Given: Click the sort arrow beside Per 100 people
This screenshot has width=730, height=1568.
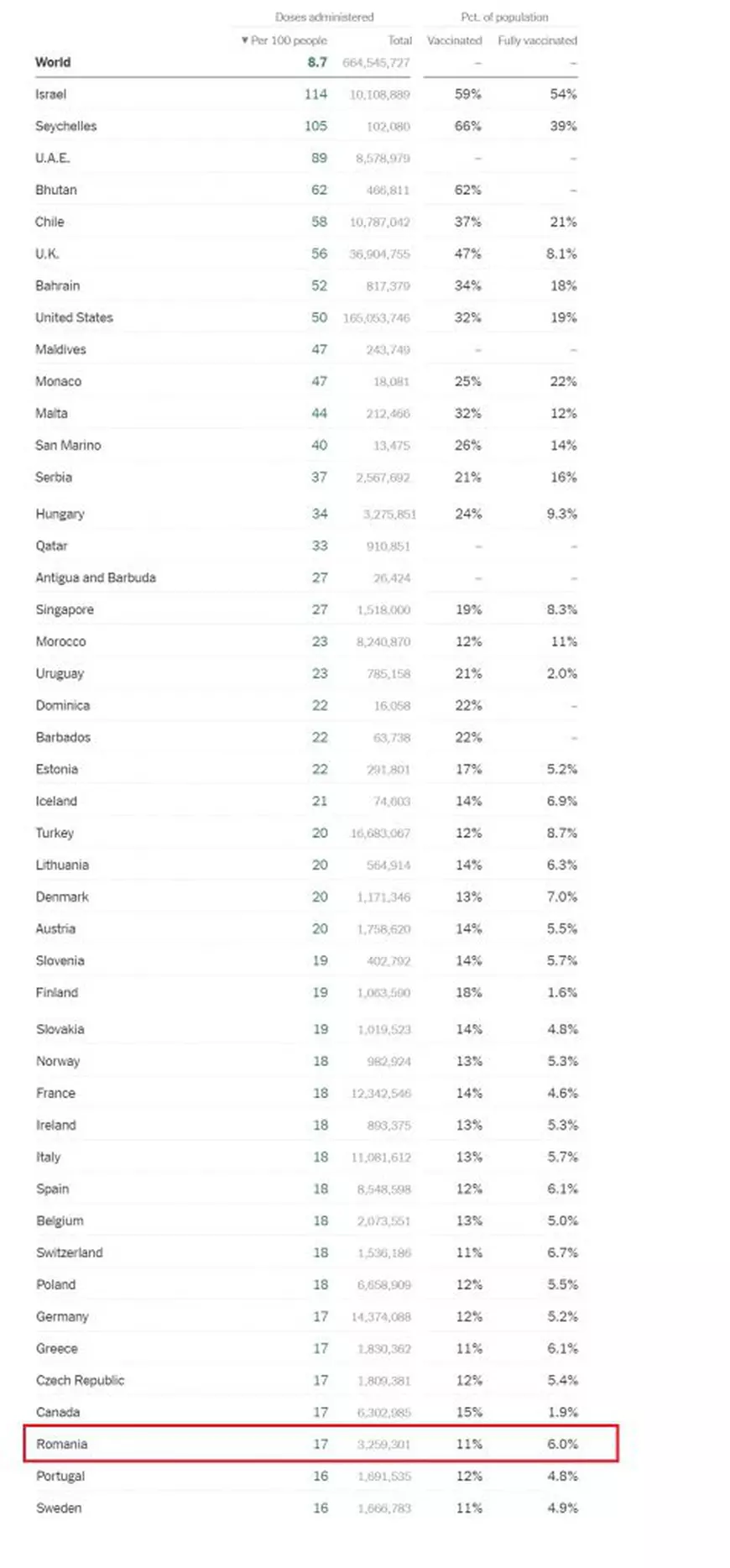Looking at the screenshot, I should (244, 40).
